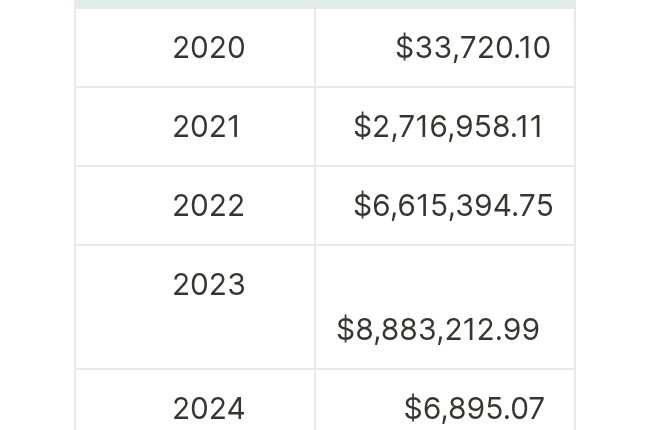Screen dimensions: 671x430
Task: Click the 2024 year cell
Action: coord(208,408)
